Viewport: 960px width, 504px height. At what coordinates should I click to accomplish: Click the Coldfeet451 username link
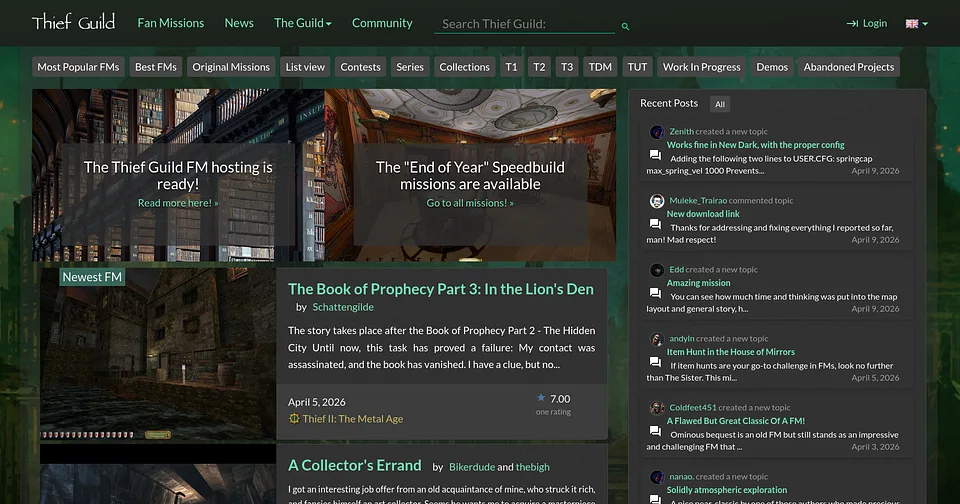pyautogui.click(x=692, y=408)
